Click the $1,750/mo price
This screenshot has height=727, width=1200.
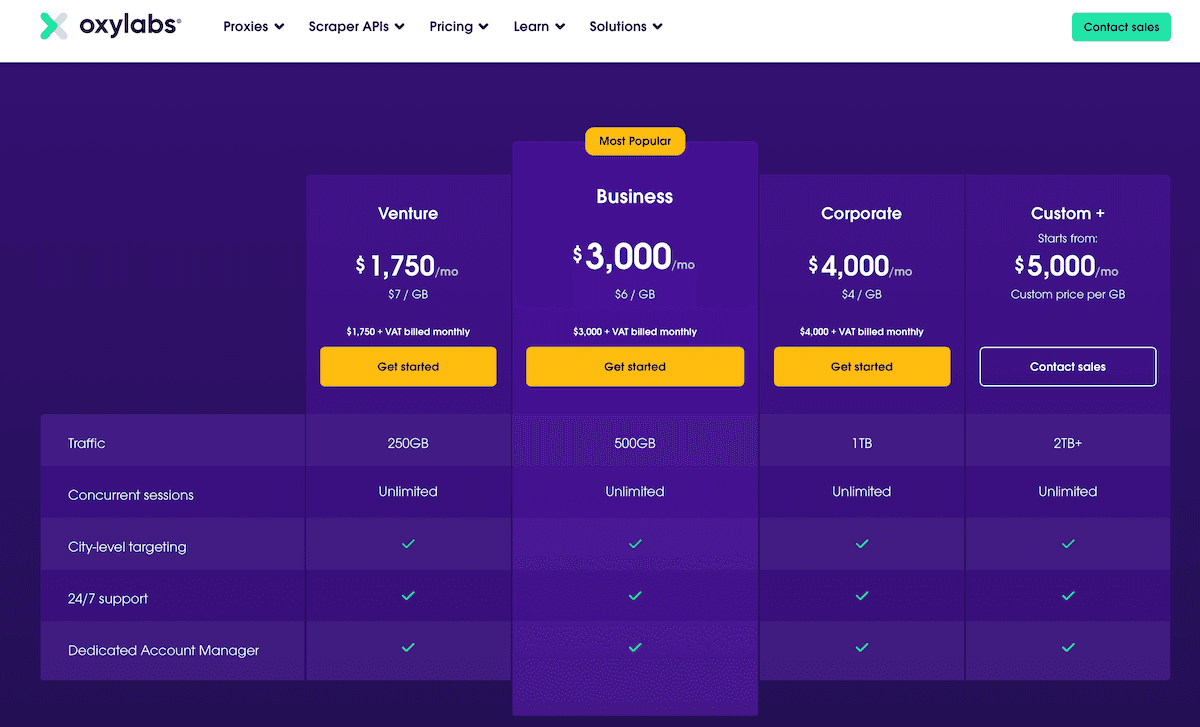pos(408,266)
